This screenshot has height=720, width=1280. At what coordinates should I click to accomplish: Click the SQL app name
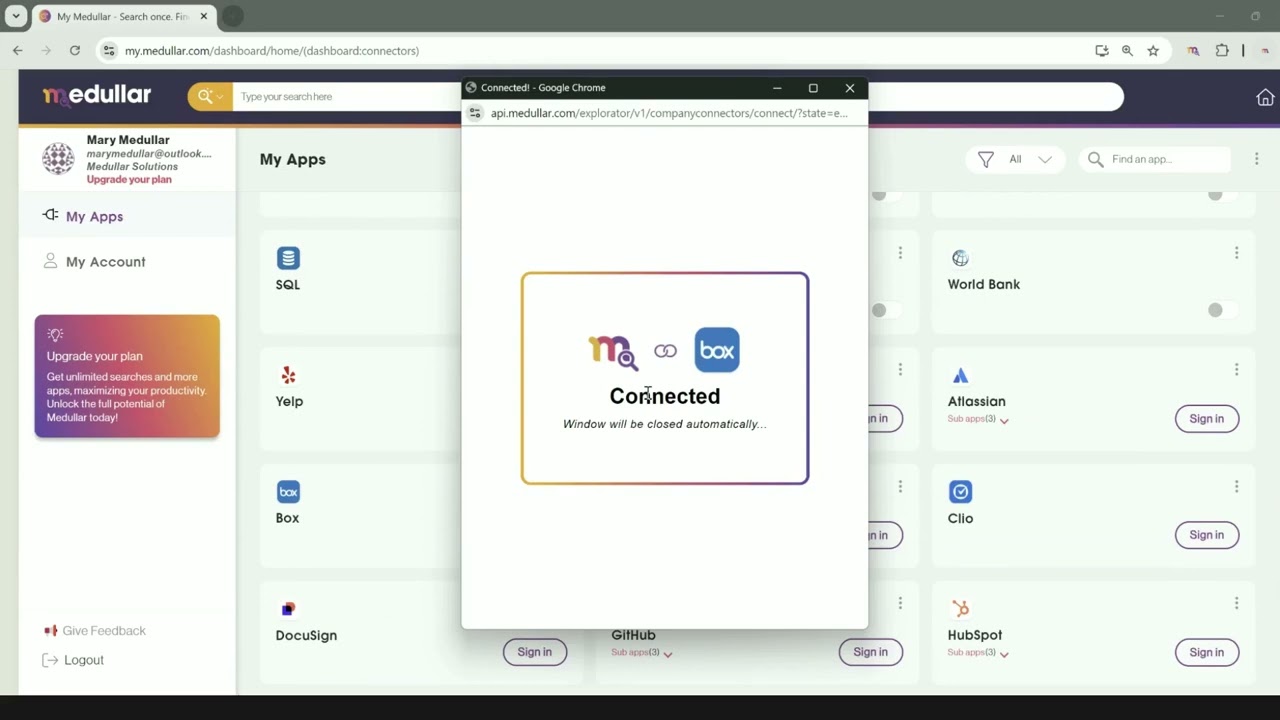(288, 285)
